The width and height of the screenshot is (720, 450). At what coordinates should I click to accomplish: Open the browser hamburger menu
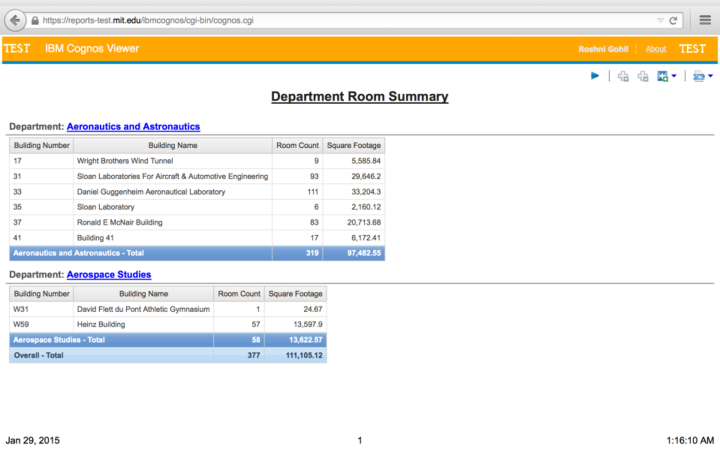coord(703,20)
